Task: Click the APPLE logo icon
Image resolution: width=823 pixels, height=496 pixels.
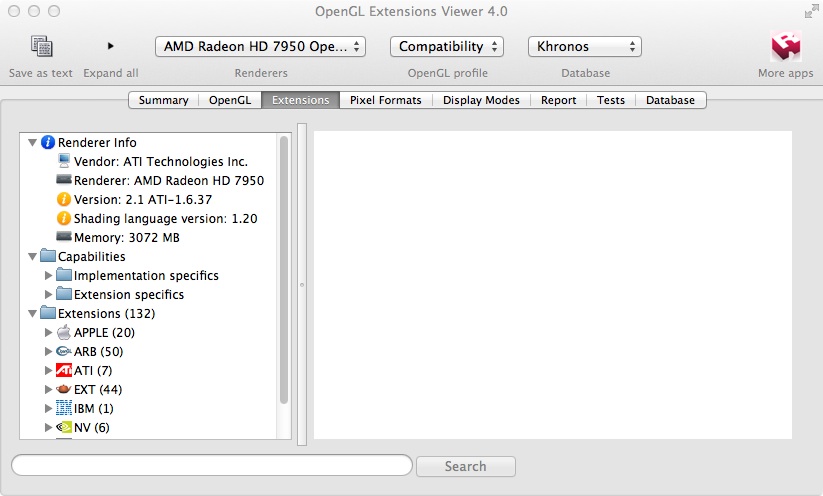Action: coord(64,332)
